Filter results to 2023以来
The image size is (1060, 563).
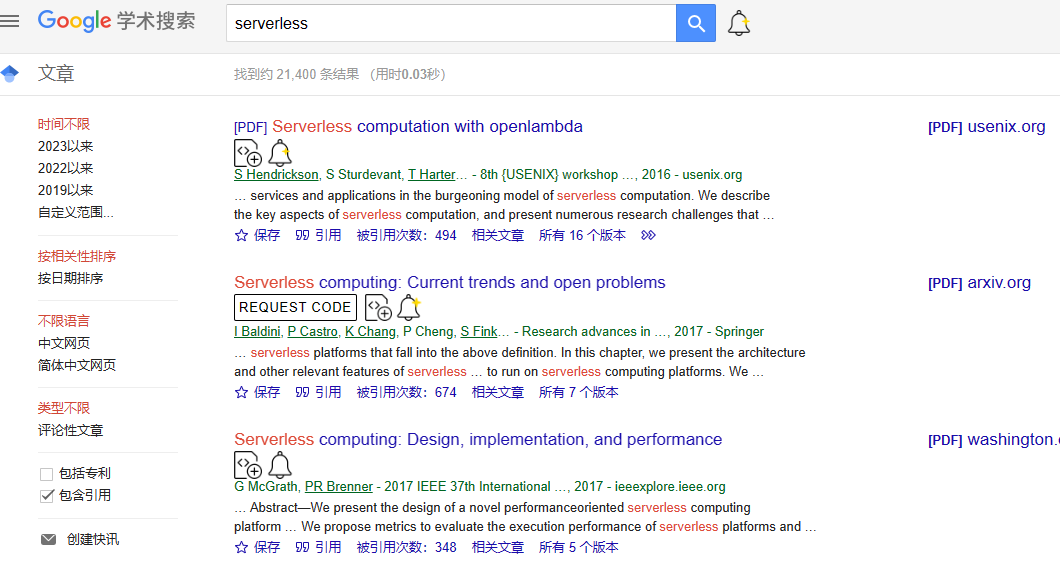66,146
